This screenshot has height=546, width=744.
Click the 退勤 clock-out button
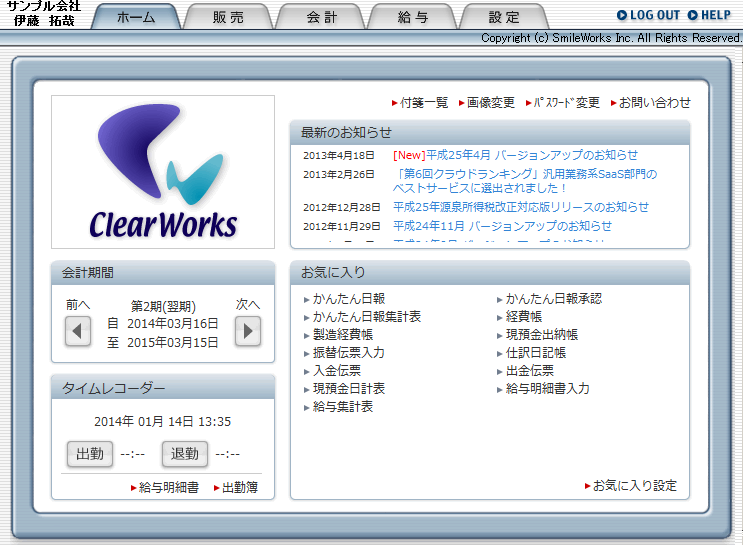185,454
